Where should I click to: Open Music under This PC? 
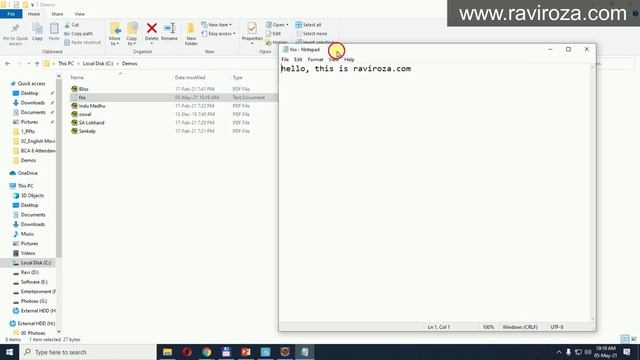(x=27, y=234)
